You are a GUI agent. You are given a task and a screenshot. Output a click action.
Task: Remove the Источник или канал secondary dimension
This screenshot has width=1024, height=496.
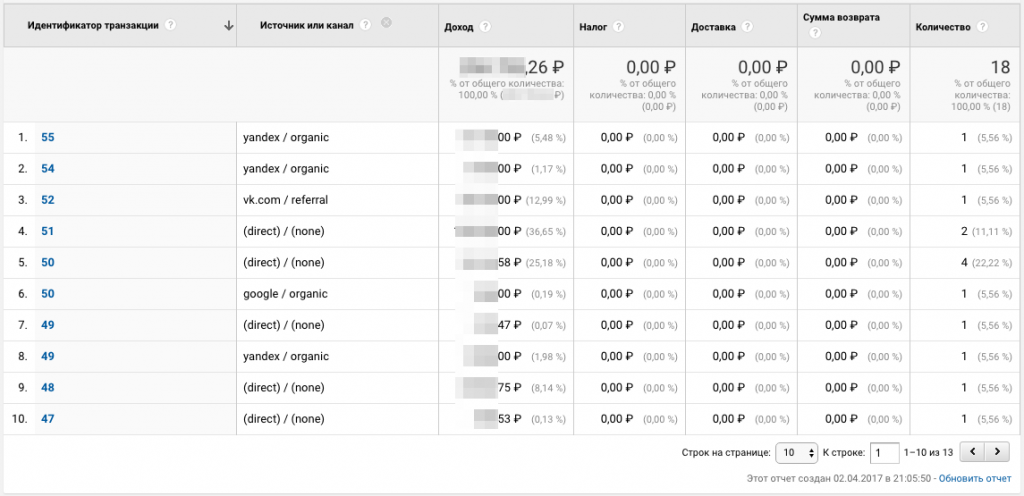coord(387,24)
